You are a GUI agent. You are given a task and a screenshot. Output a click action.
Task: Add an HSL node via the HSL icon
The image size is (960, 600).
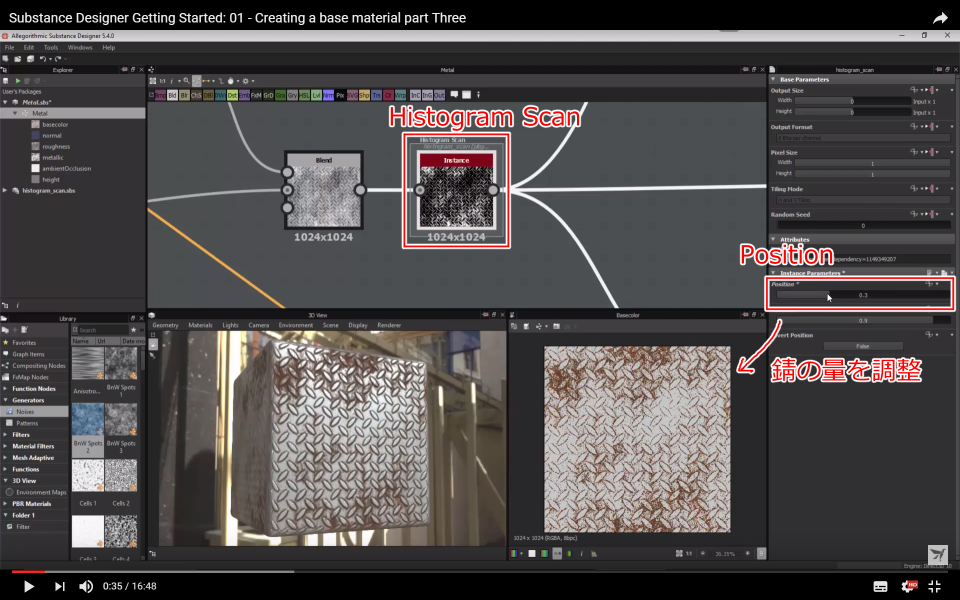[x=304, y=96]
